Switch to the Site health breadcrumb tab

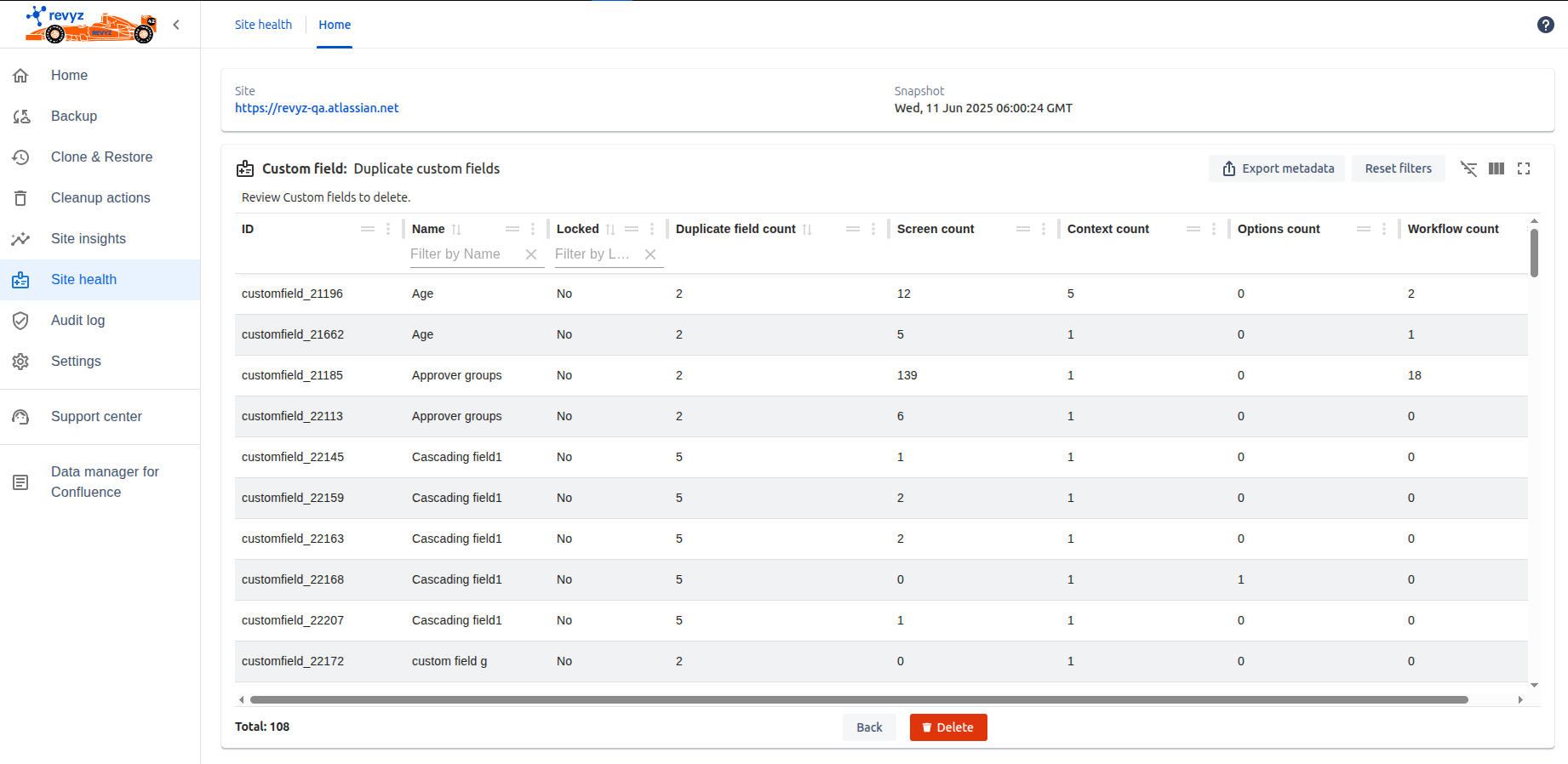click(x=263, y=25)
